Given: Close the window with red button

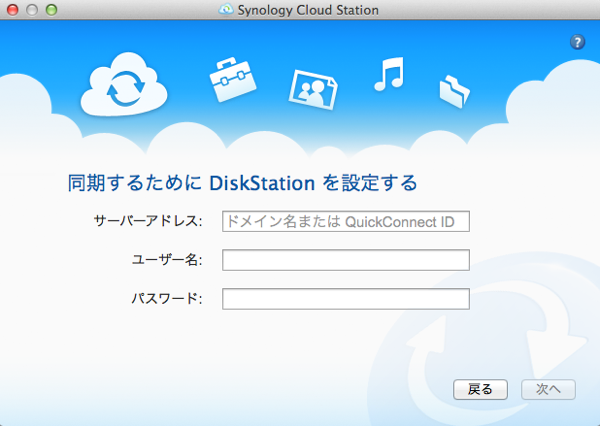Looking at the screenshot, I should click(x=13, y=10).
